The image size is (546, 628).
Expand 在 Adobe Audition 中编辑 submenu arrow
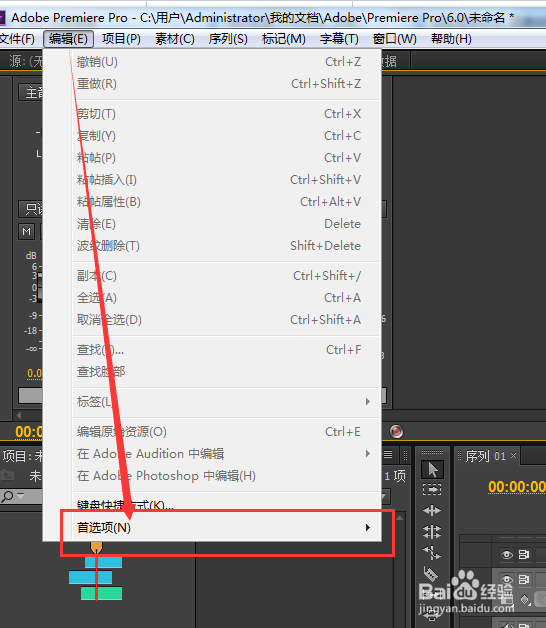tap(367, 453)
